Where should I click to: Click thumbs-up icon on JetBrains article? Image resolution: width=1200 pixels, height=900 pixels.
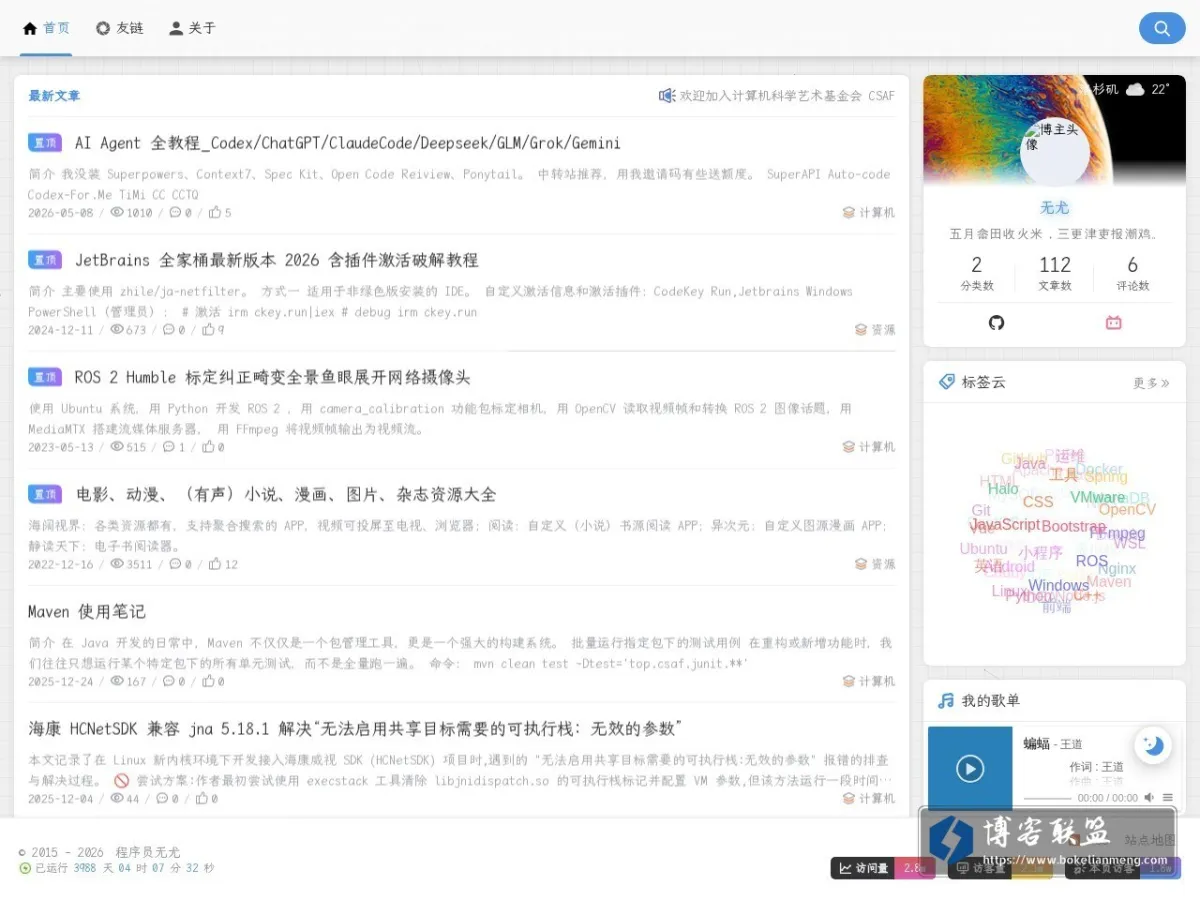pos(208,329)
